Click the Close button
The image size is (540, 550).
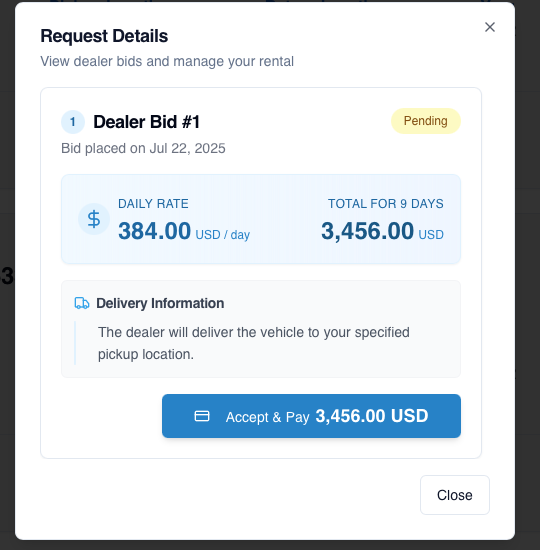click(x=455, y=495)
